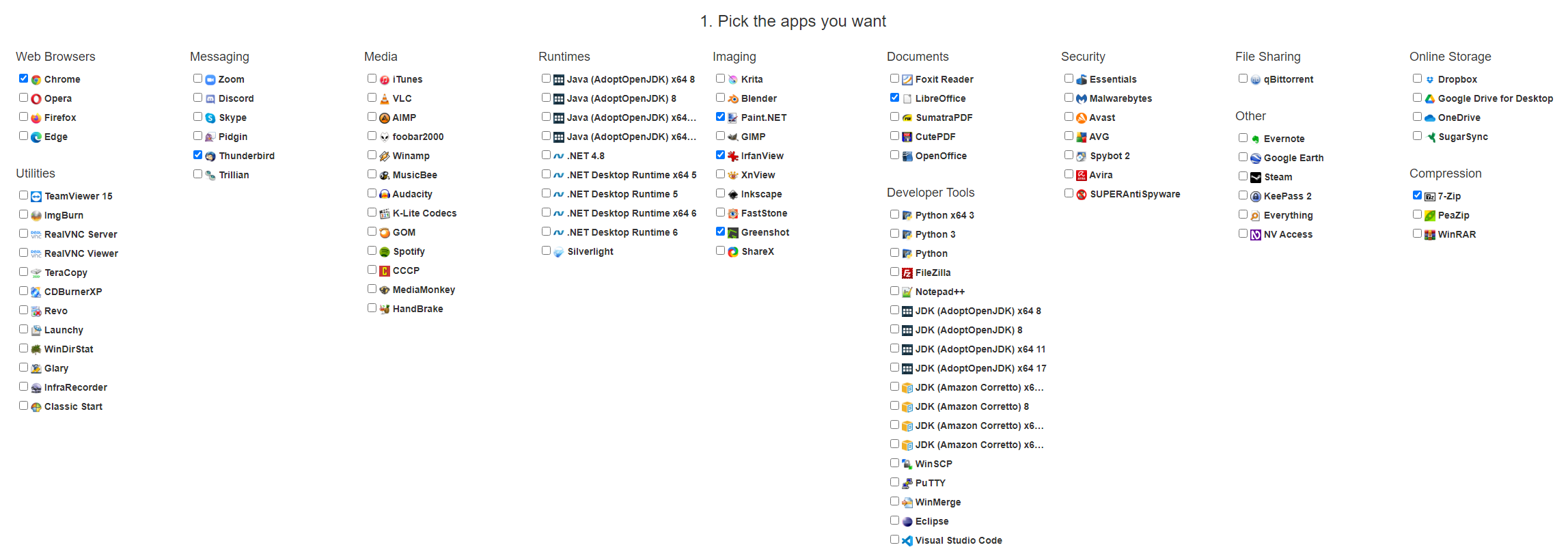Click the SugarSync label
Image resolution: width=1568 pixels, height=556 pixels.
click(1463, 137)
